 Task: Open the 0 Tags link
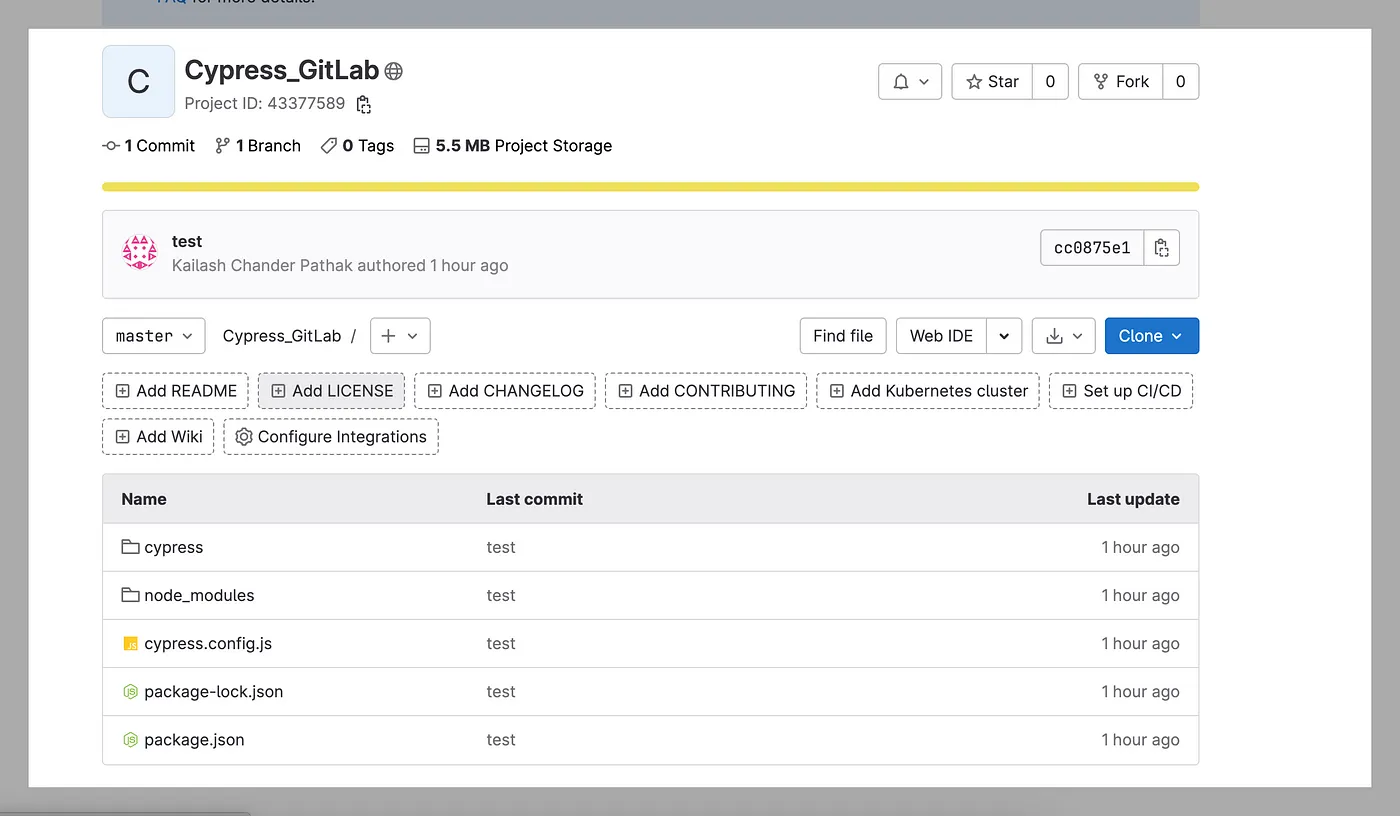pos(357,146)
